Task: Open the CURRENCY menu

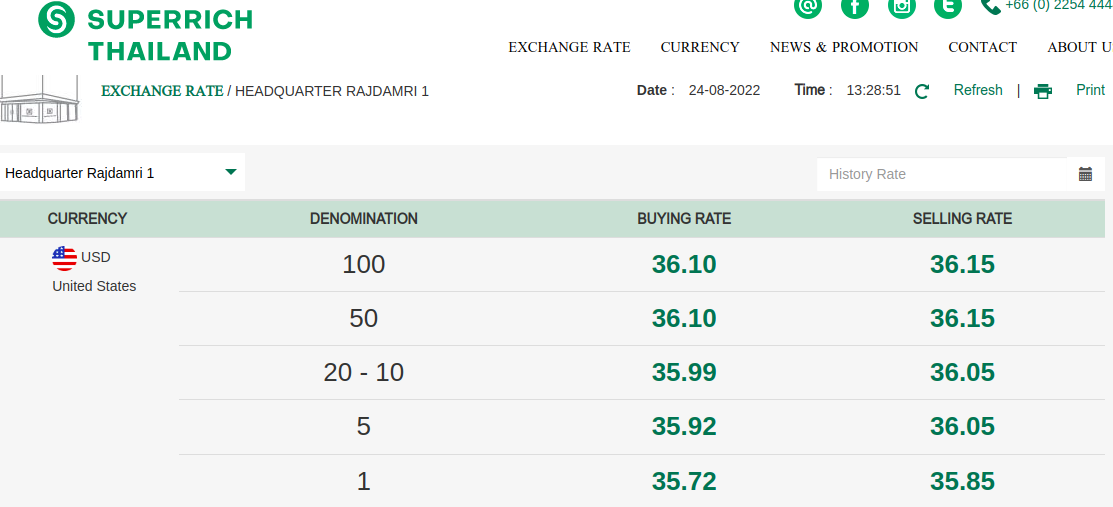Action: pos(700,47)
